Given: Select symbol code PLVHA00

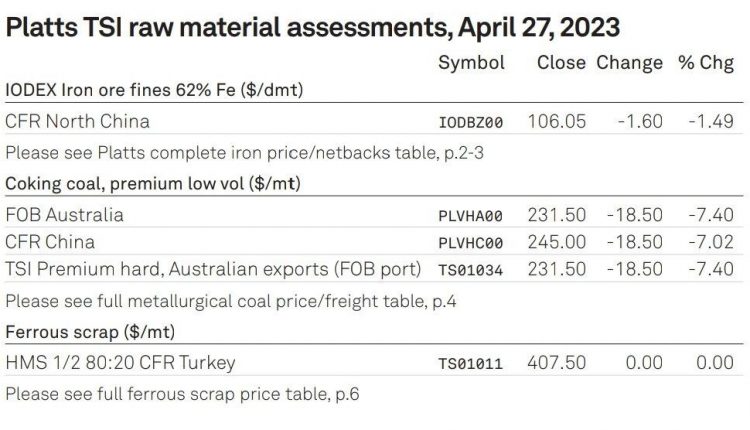Looking at the screenshot, I should [471, 216].
